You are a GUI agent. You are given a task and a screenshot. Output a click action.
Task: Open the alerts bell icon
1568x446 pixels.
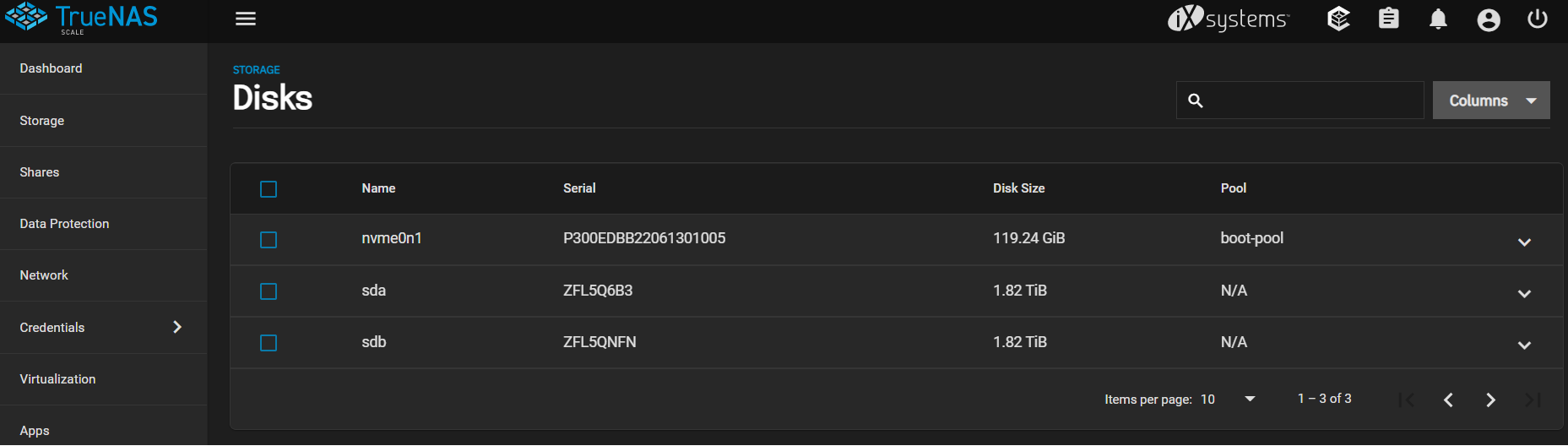pos(1439,19)
